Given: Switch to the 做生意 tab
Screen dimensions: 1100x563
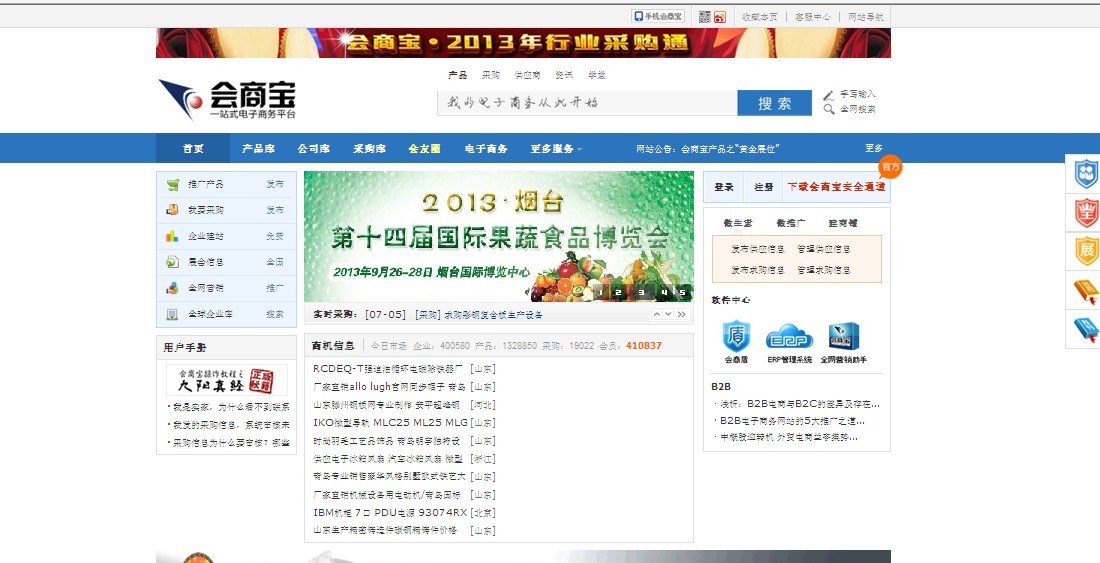Looking at the screenshot, I should pyautogui.click(x=738, y=223).
